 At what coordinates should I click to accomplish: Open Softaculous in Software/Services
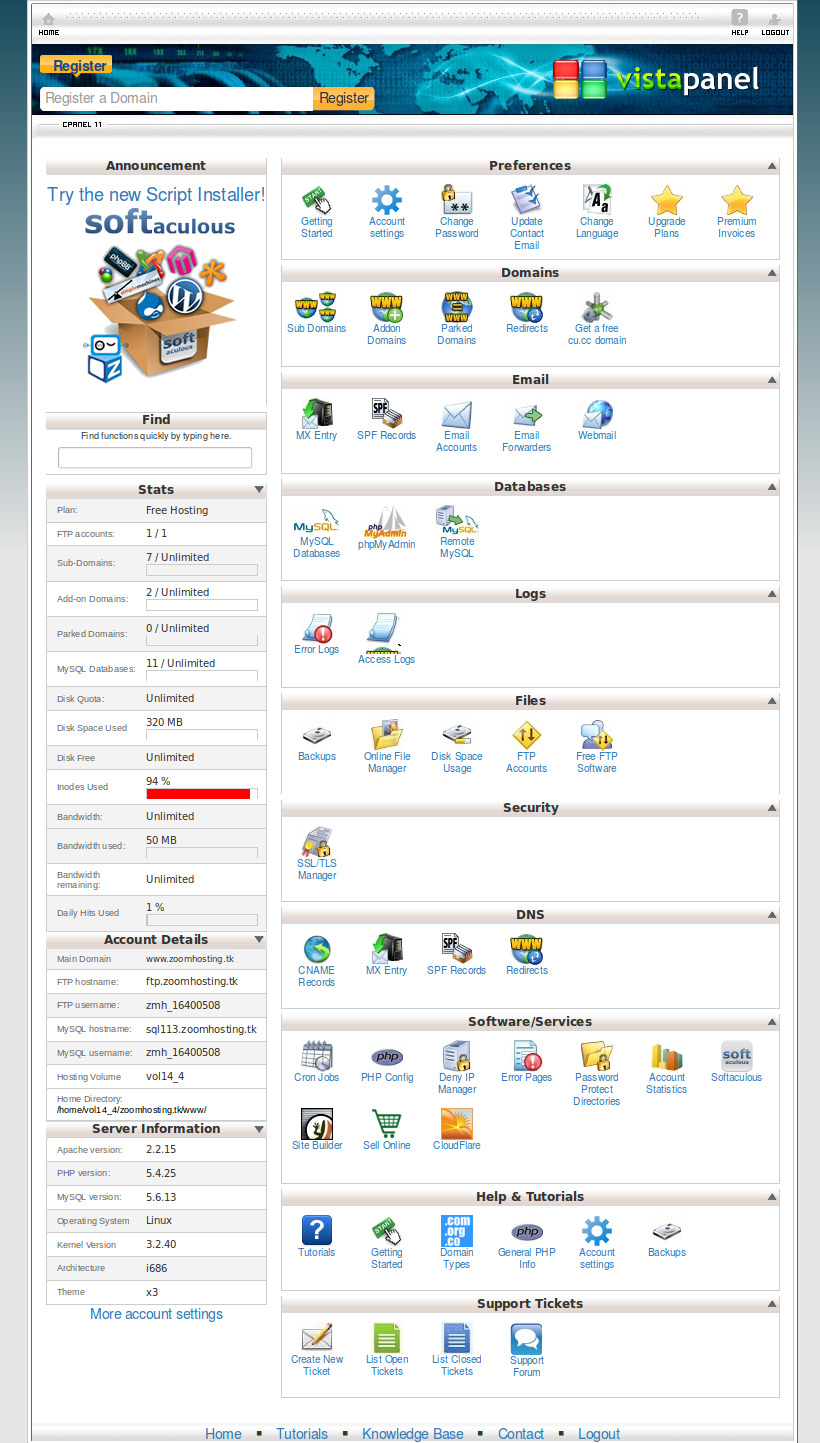[x=737, y=1062]
